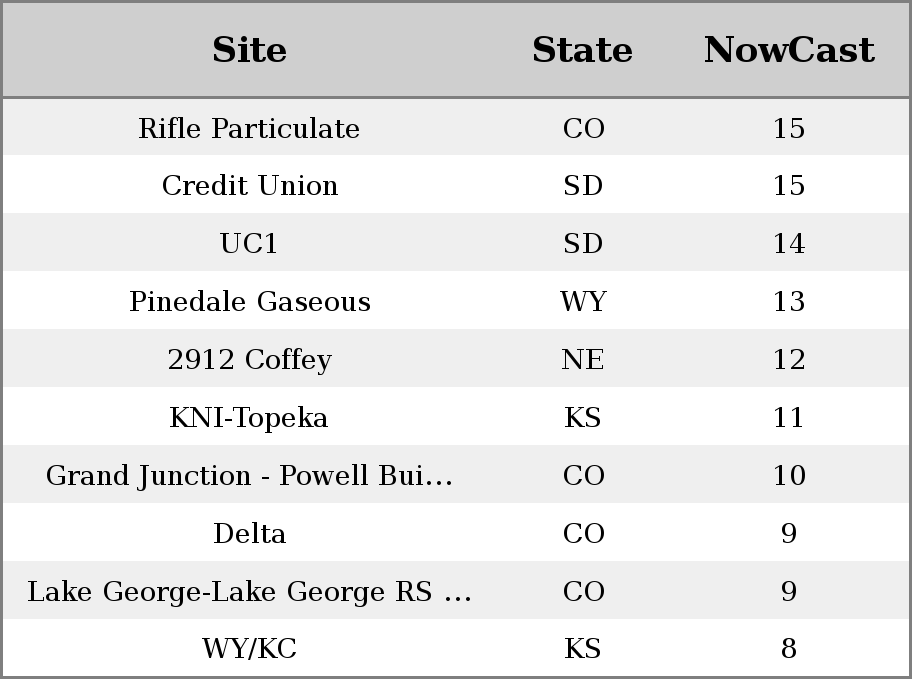The width and height of the screenshot is (912, 679).
Task: Sort table by Site column header
Action: point(249,50)
